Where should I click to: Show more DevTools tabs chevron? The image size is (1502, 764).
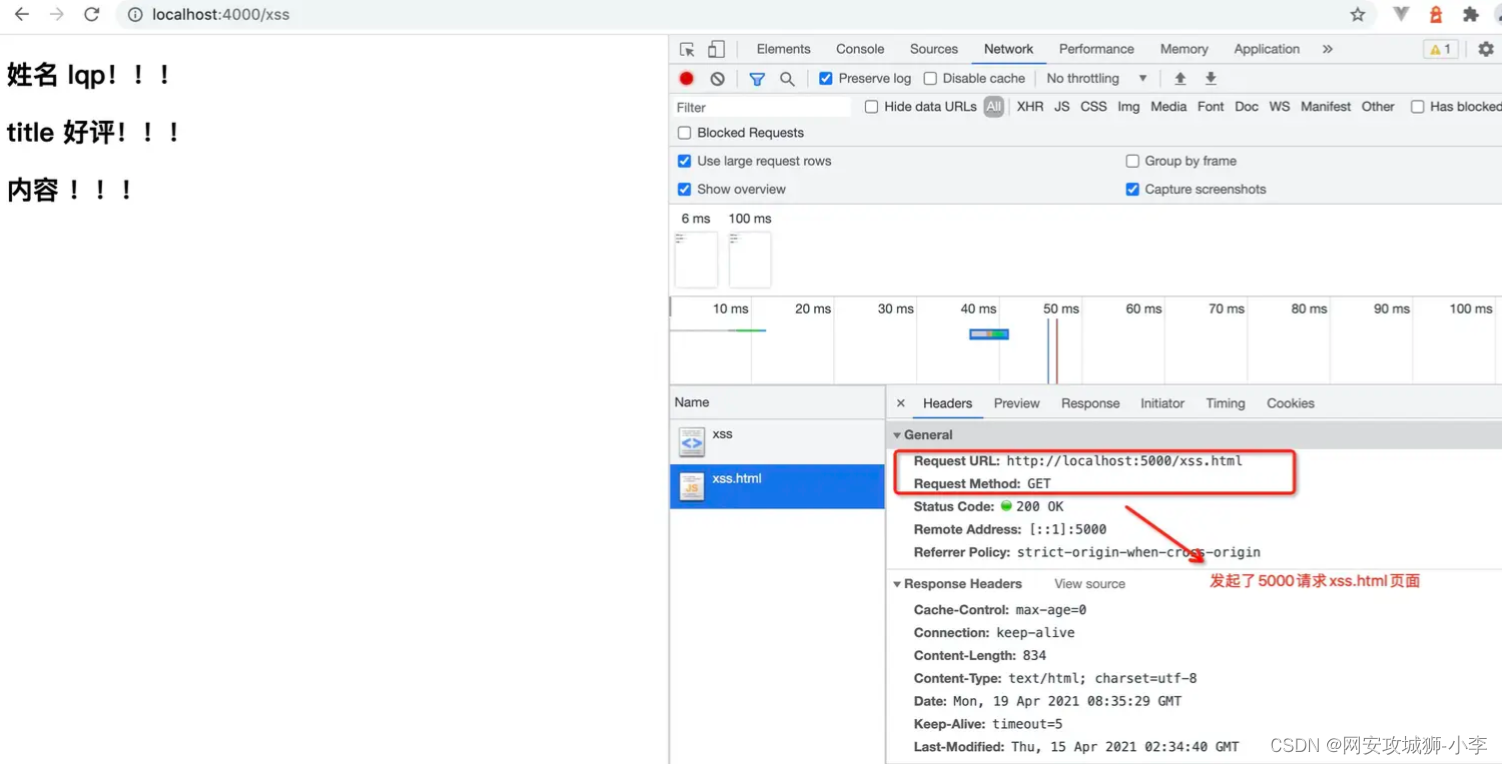tap(1327, 49)
